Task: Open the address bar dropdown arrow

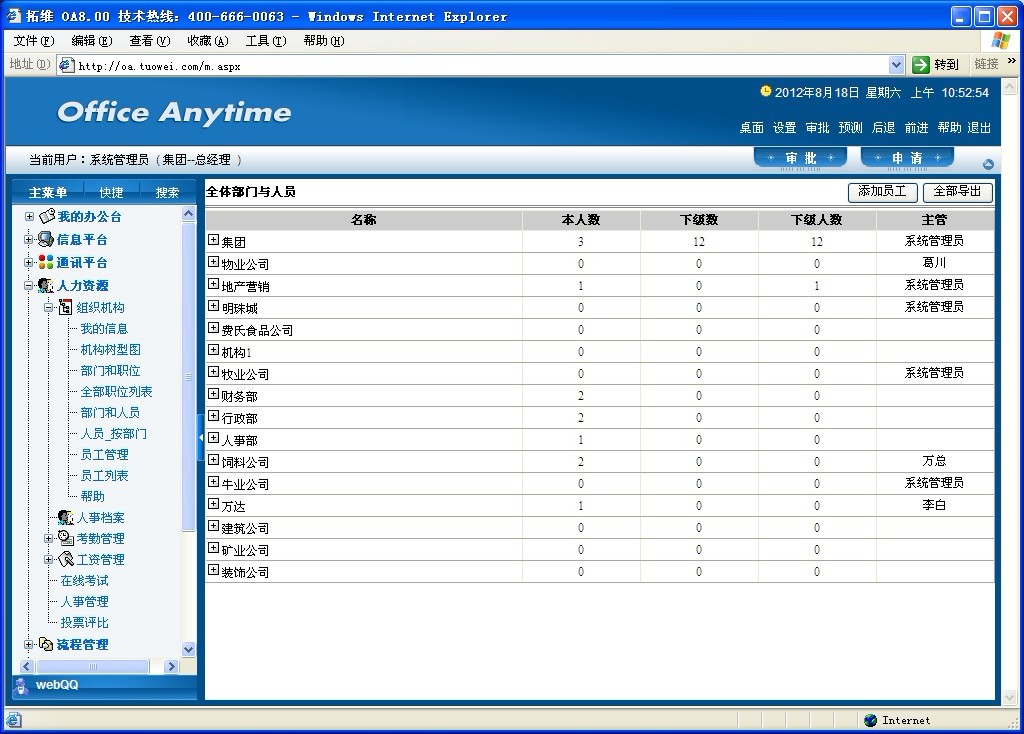Action: pos(896,65)
